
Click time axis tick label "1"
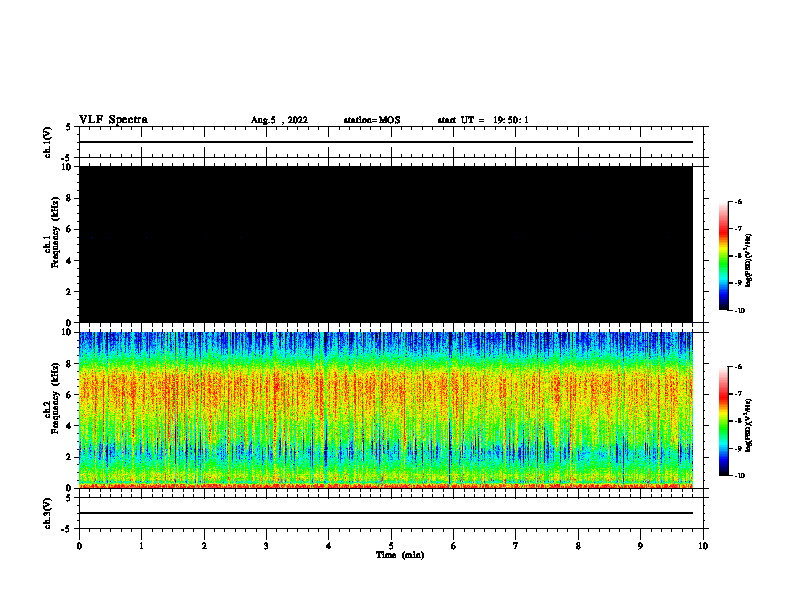click(x=141, y=546)
